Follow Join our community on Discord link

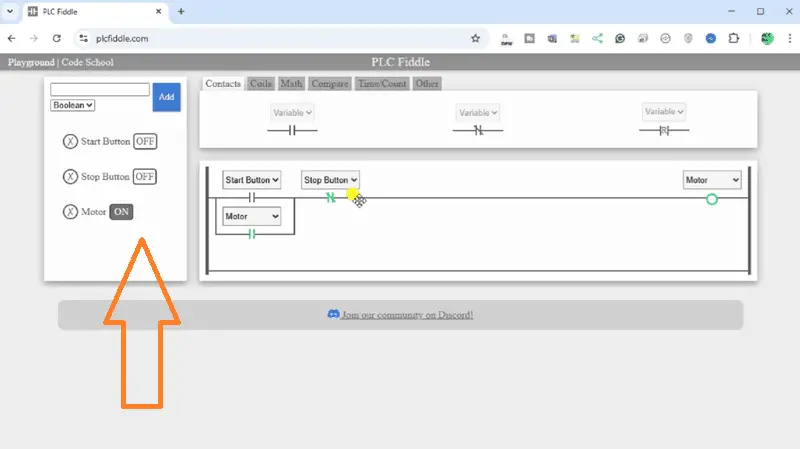point(407,315)
